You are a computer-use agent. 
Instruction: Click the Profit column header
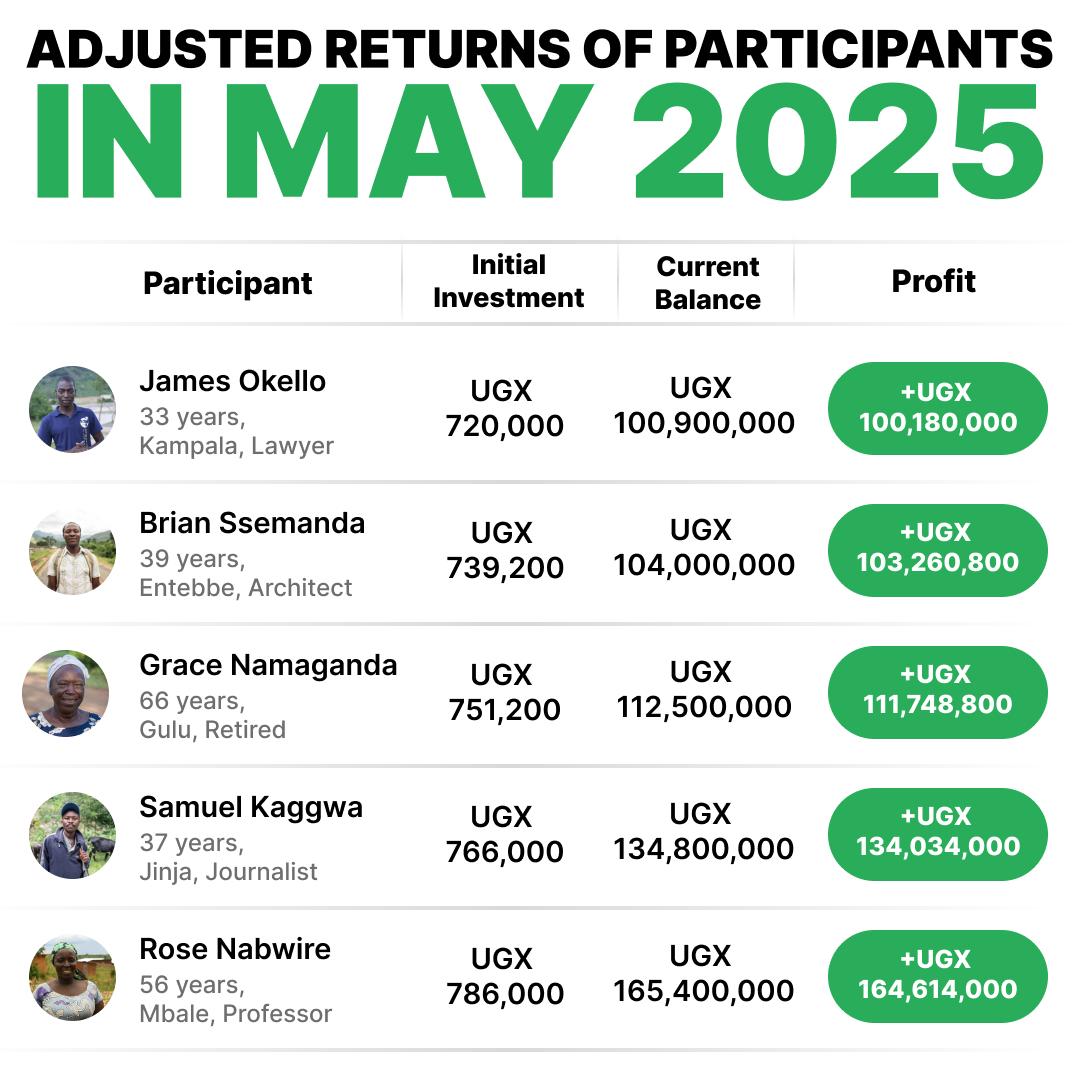tap(933, 282)
